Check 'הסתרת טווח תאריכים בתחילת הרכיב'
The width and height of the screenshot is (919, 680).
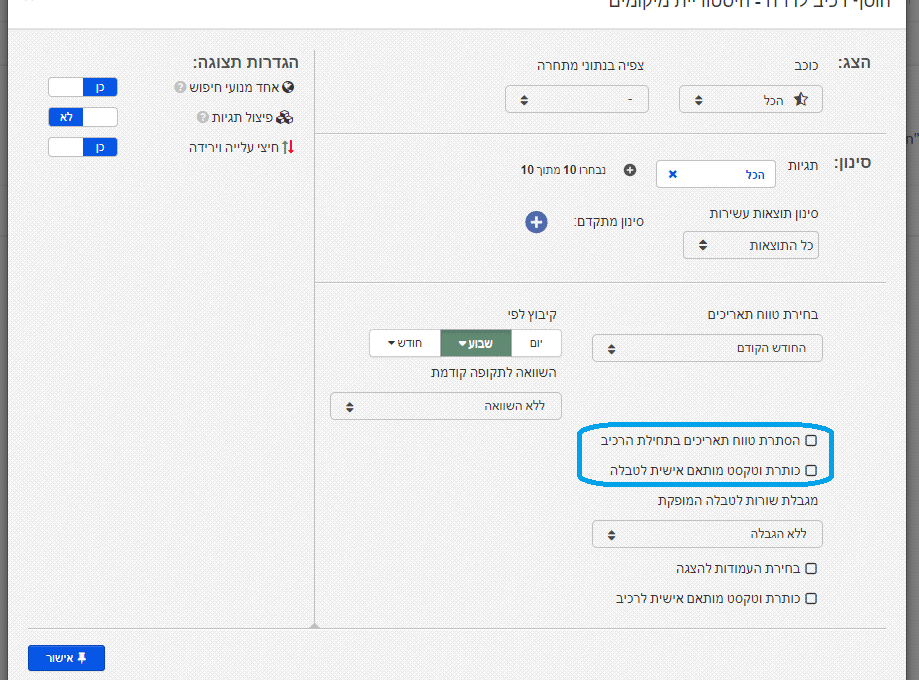pos(811,440)
